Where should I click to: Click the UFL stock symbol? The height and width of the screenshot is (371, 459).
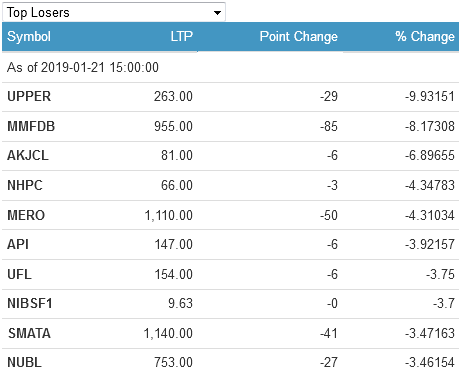point(19,274)
